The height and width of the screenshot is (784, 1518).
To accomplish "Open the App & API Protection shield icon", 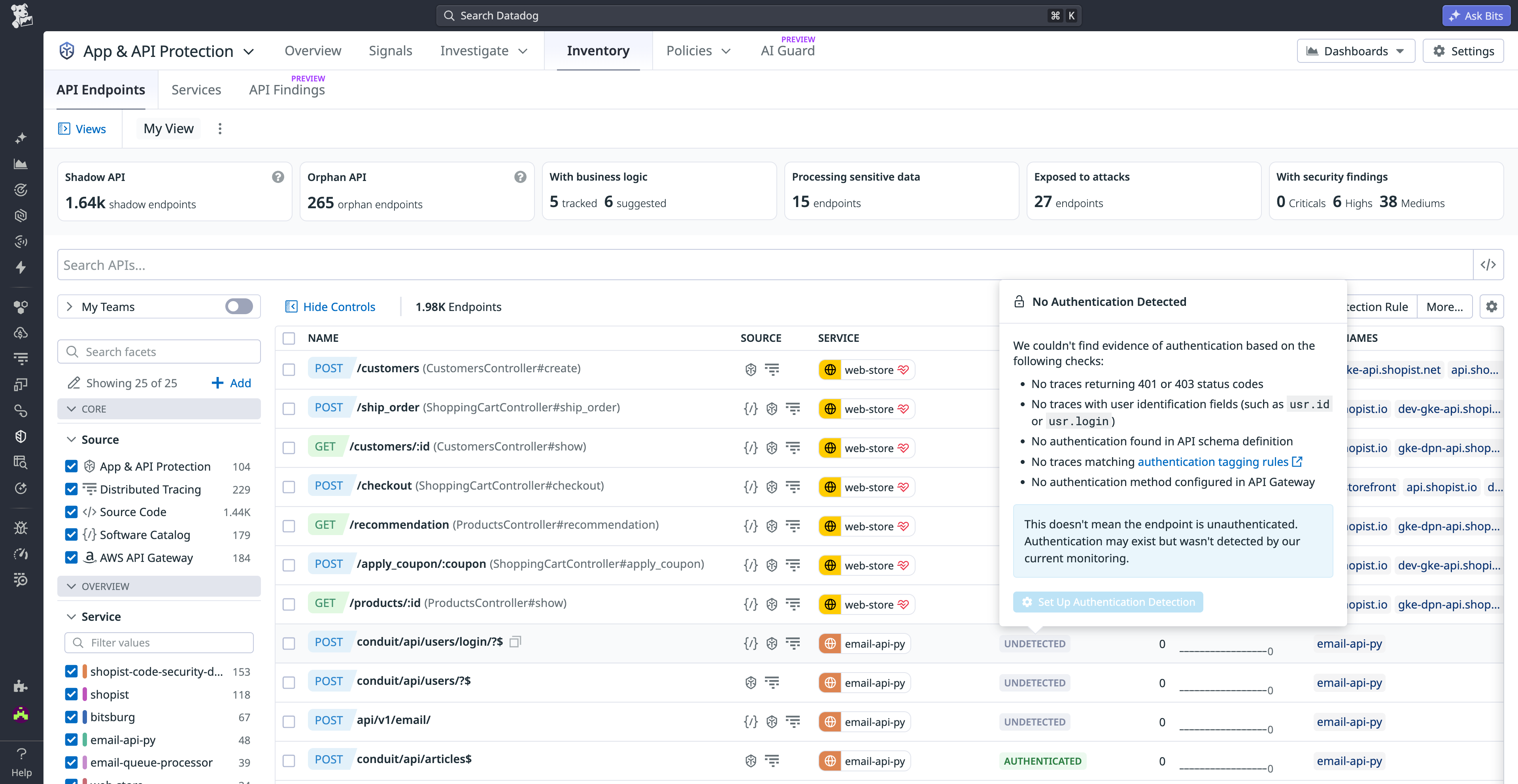I will [66, 51].
